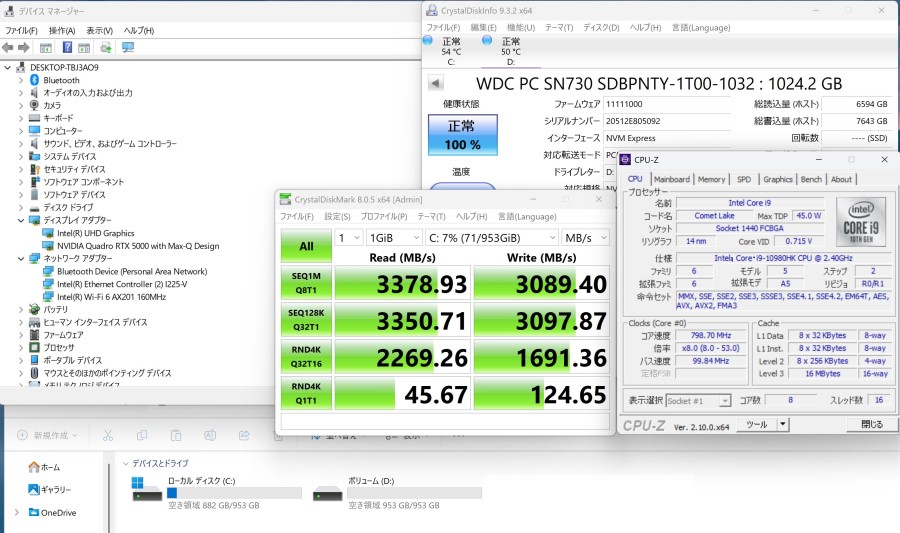900x533 pixels.
Task: Run the RND4K Q32T16 test
Action: coord(306,356)
